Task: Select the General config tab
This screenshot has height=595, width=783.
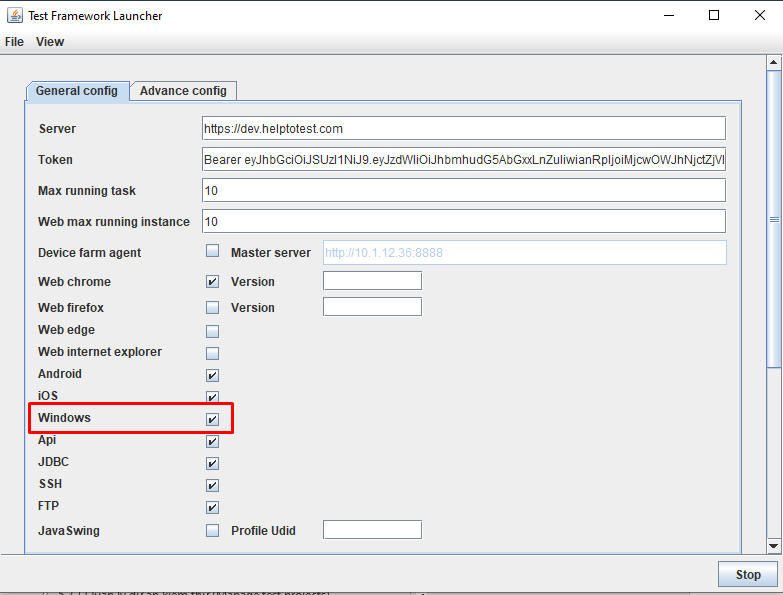Action: point(77,91)
